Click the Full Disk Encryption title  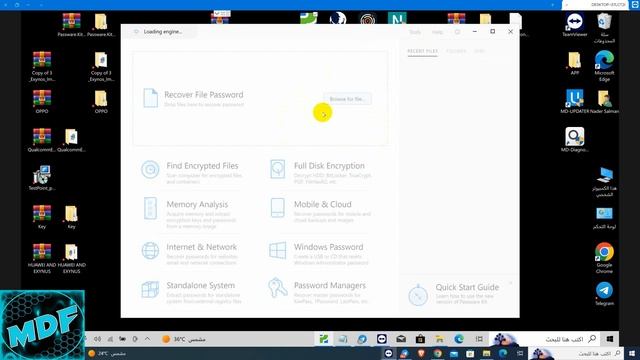pyautogui.click(x=329, y=166)
